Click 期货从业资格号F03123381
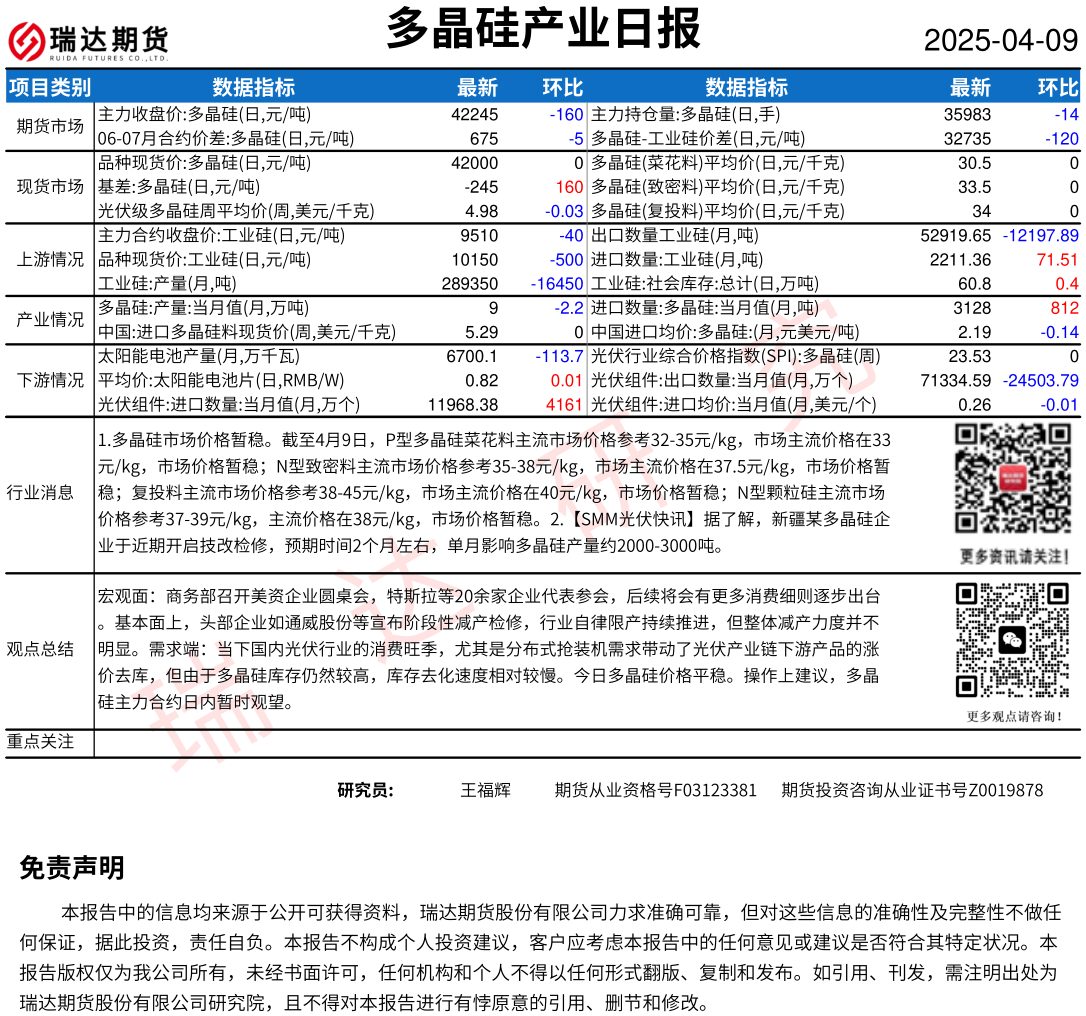 (656, 790)
